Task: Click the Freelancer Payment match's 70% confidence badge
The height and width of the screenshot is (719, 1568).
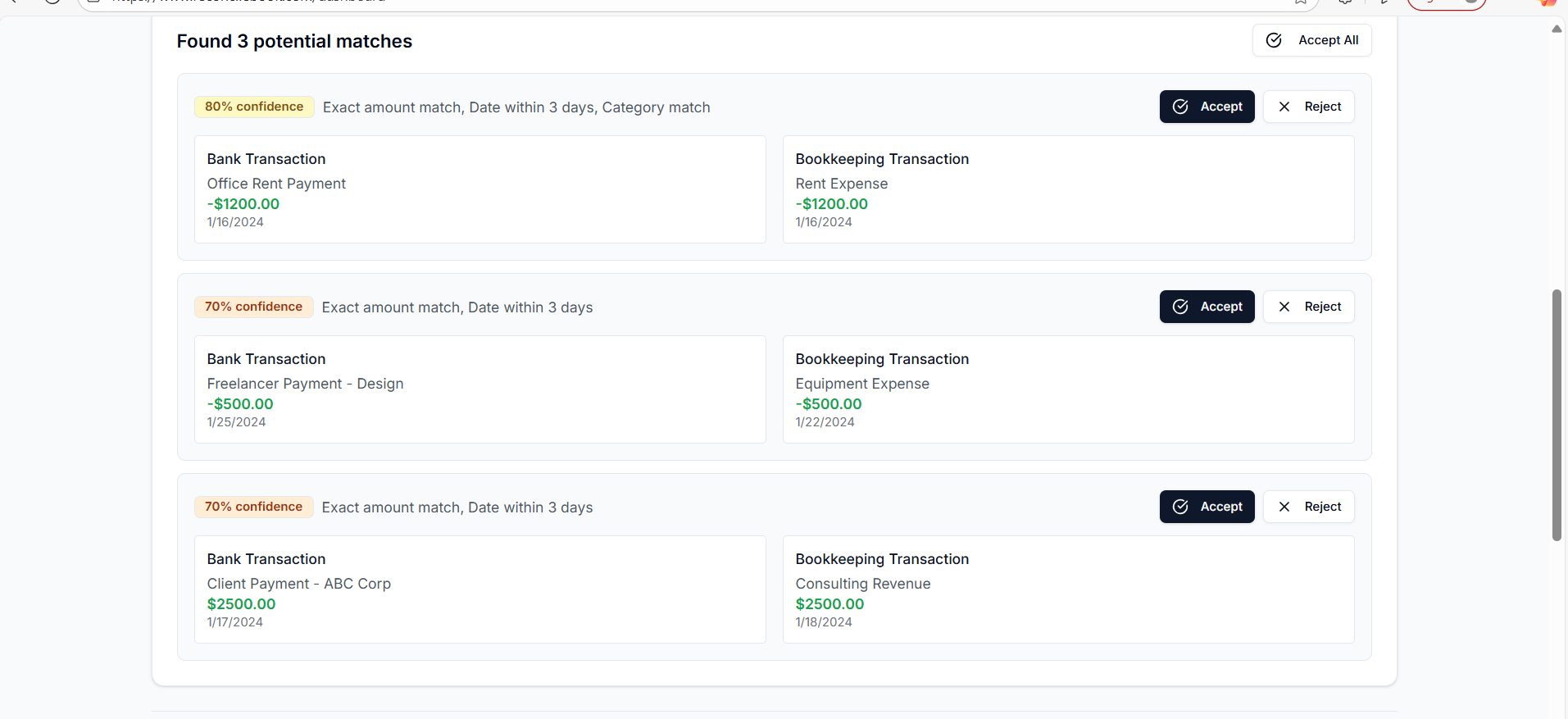Action: tap(253, 307)
